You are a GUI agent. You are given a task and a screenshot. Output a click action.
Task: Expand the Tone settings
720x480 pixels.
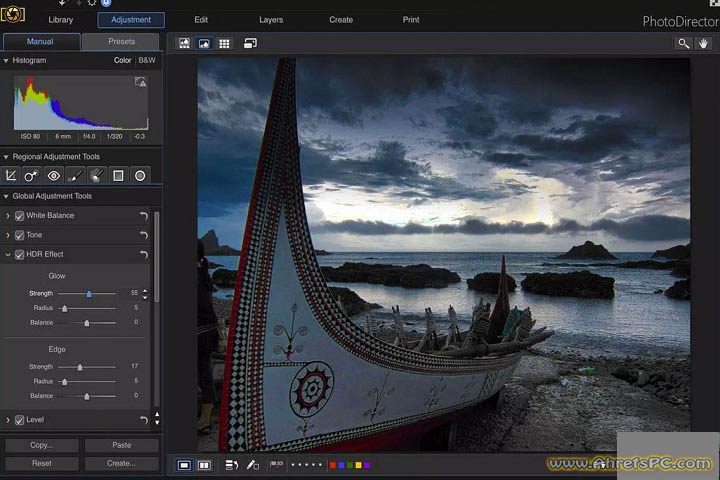[x=7, y=235]
